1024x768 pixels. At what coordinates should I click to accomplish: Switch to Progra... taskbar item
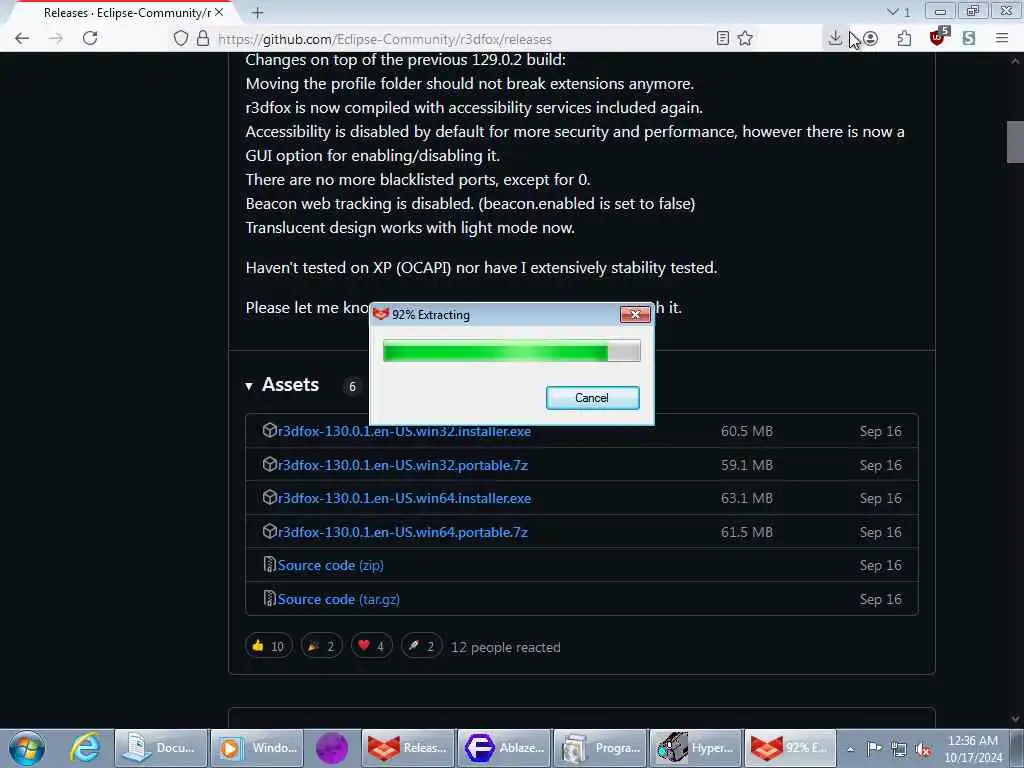tap(600, 748)
